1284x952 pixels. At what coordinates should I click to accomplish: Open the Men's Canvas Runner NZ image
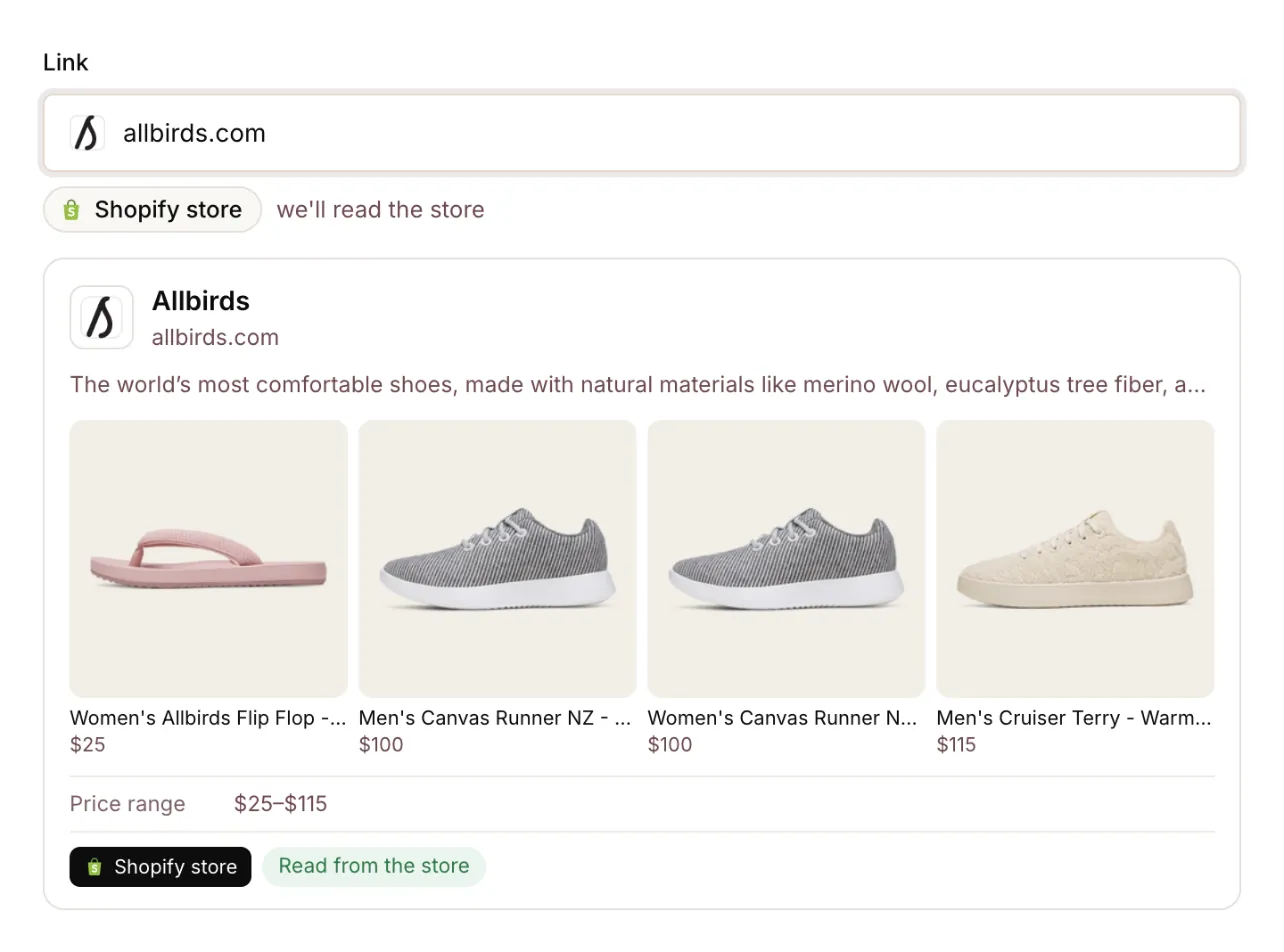(497, 559)
